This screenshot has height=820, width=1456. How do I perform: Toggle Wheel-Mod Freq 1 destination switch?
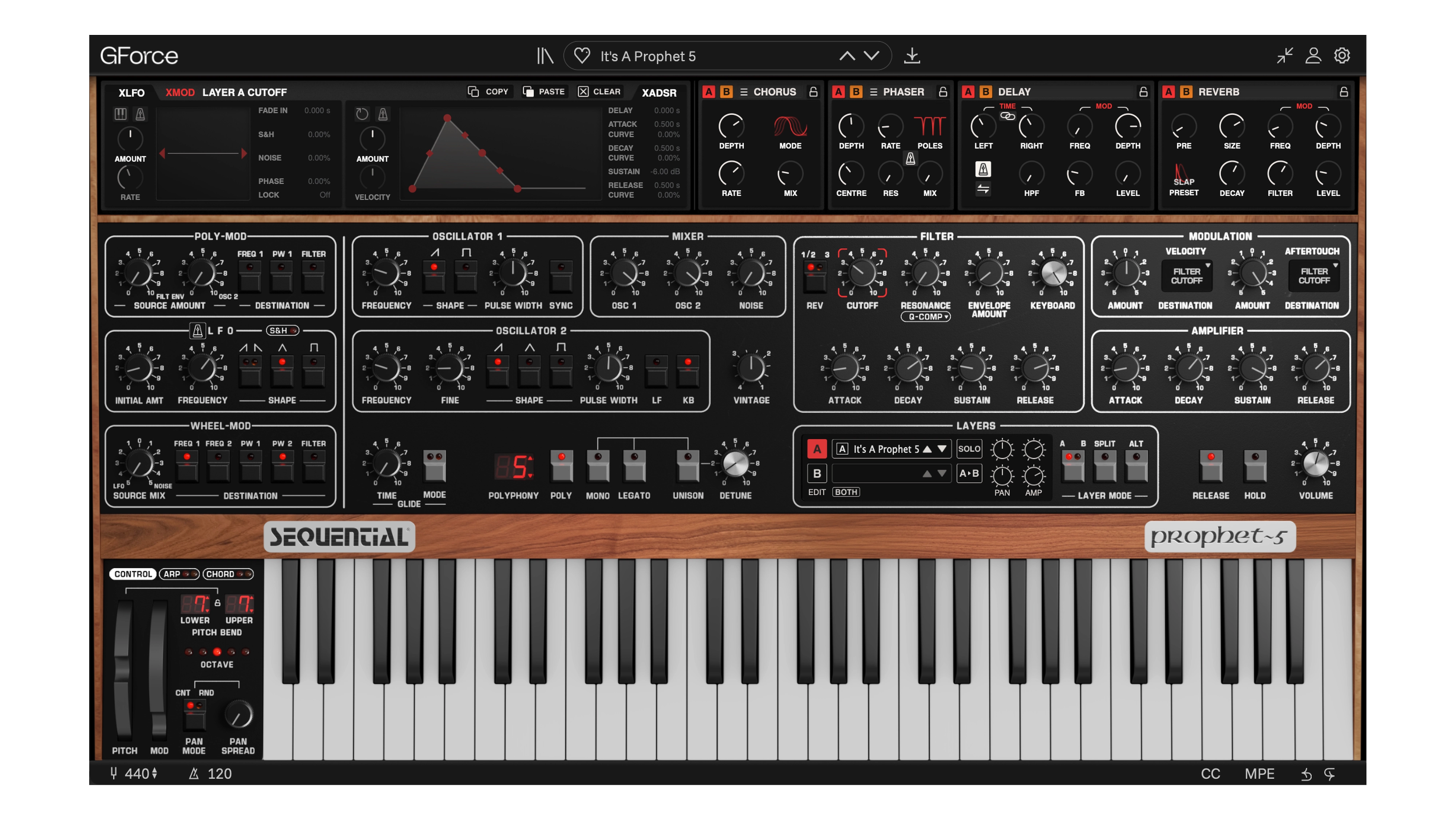coord(186,466)
